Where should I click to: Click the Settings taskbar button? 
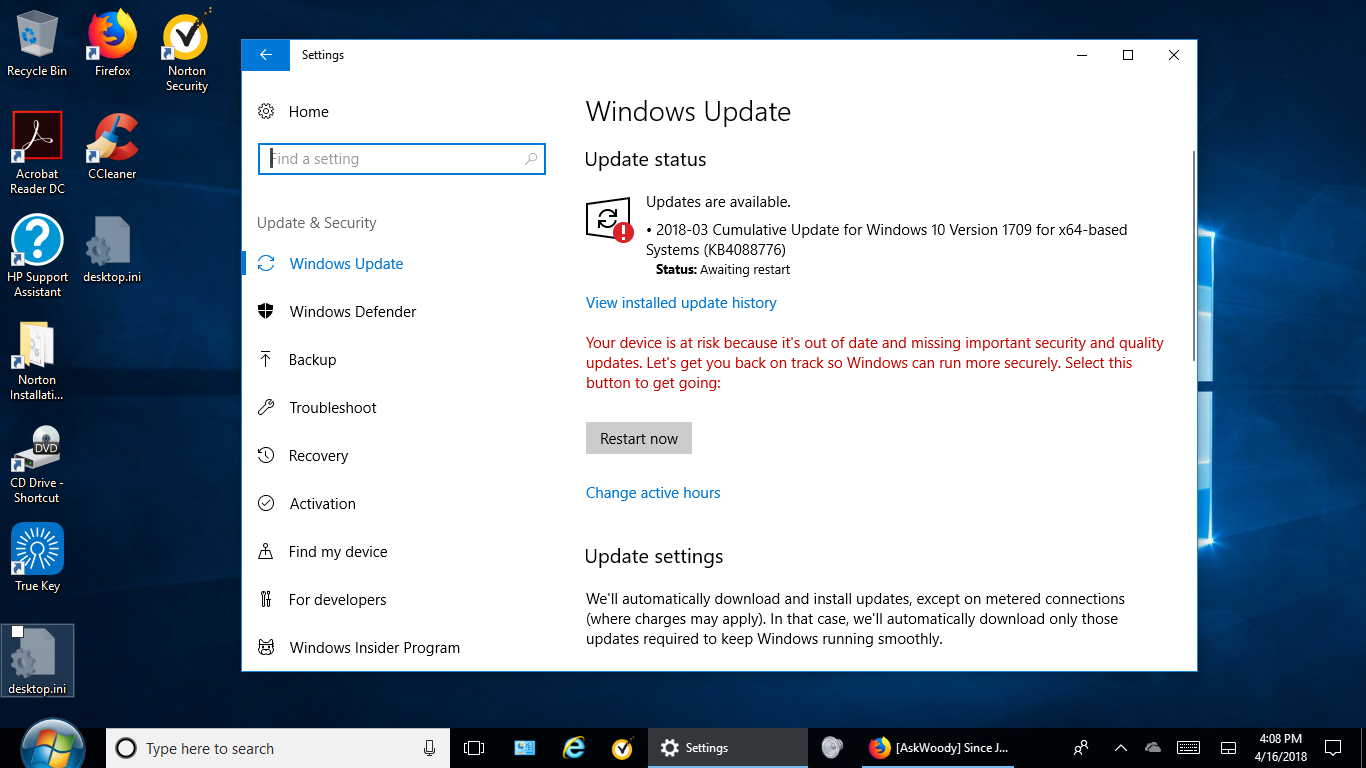tap(728, 748)
